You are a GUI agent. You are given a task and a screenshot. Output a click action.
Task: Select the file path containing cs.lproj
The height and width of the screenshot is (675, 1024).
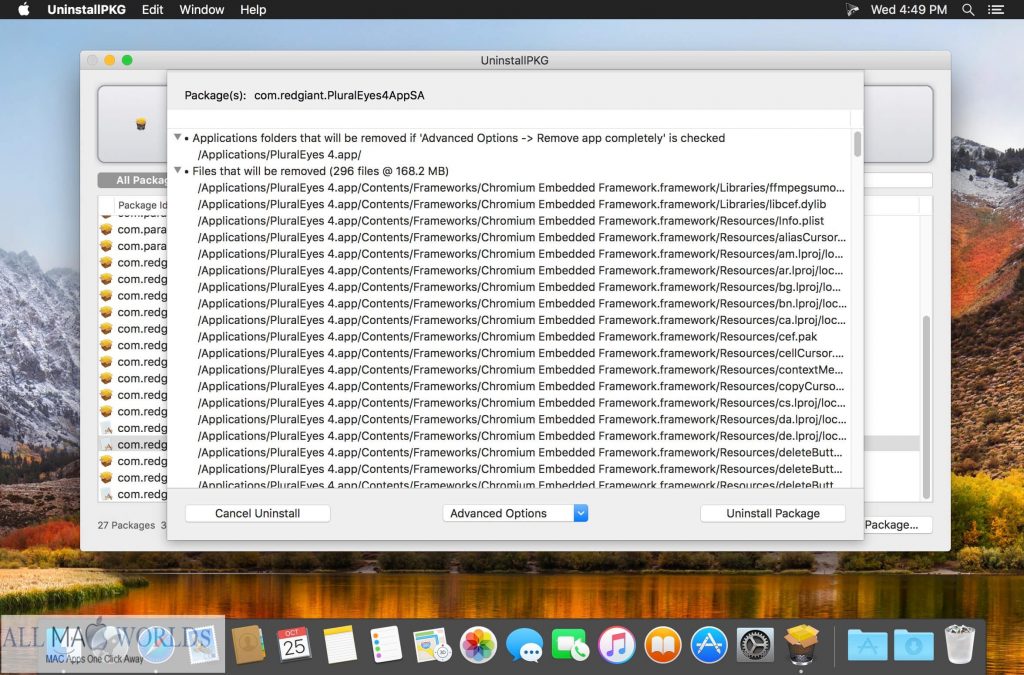[521, 403]
